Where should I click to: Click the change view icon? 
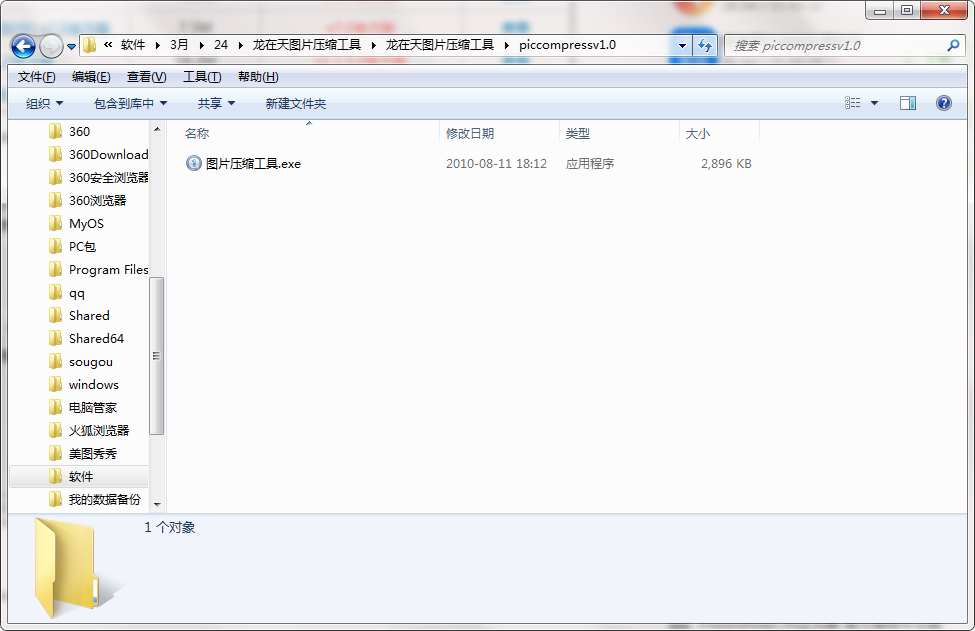click(x=853, y=103)
